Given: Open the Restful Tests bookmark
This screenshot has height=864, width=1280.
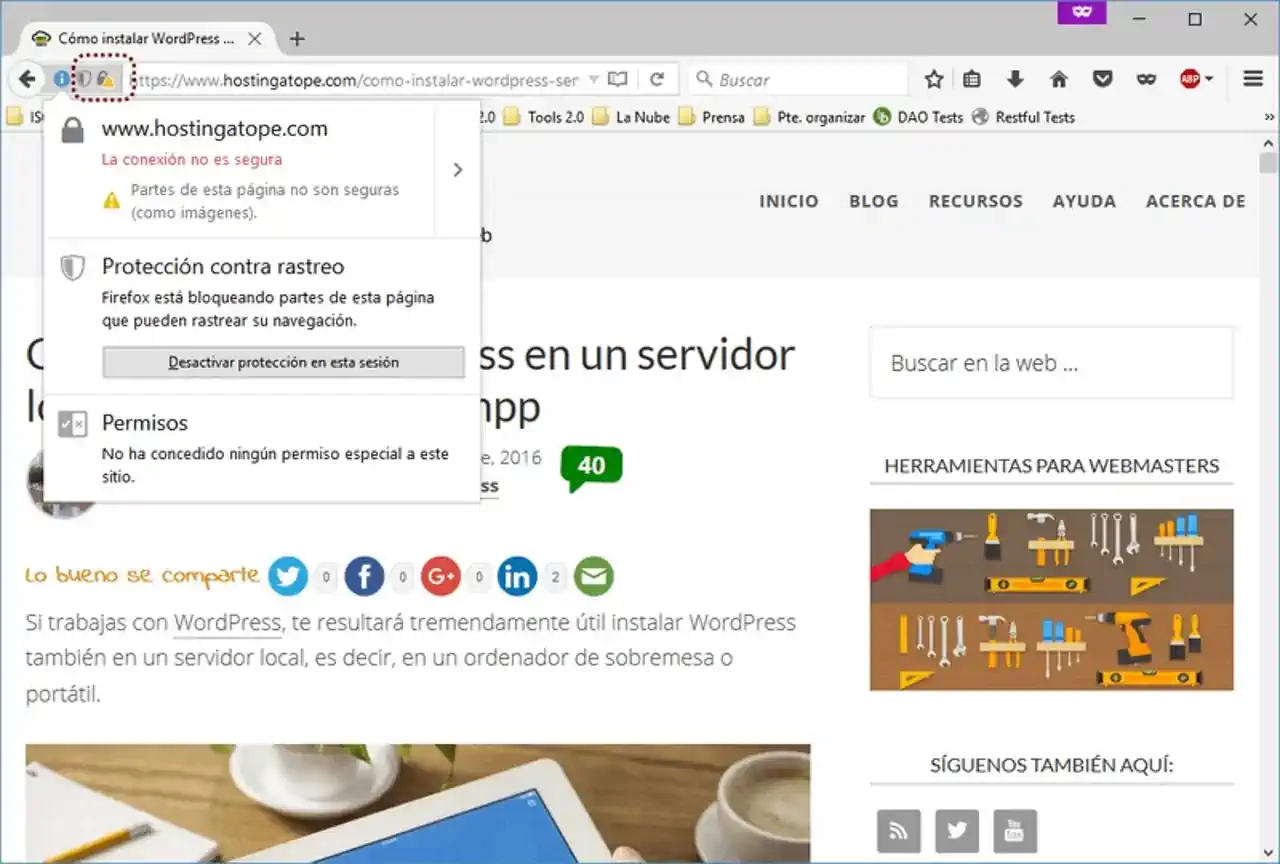Looking at the screenshot, I should click(1023, 117).
